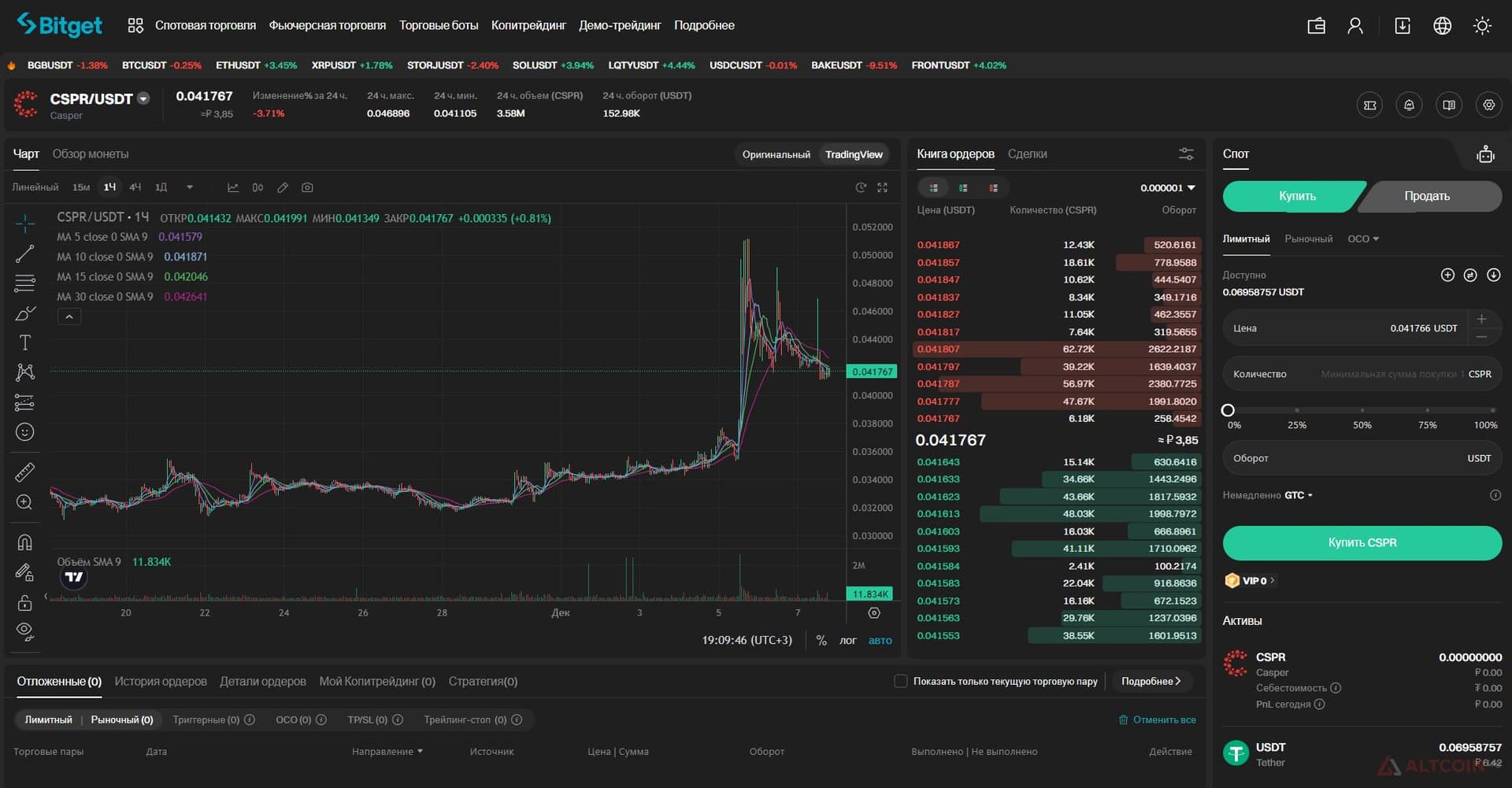Check 'Показать только текущую торговую пару'
Image resolution: width=1512 pixels, height=788 pixels.
(x=901, y=681)
